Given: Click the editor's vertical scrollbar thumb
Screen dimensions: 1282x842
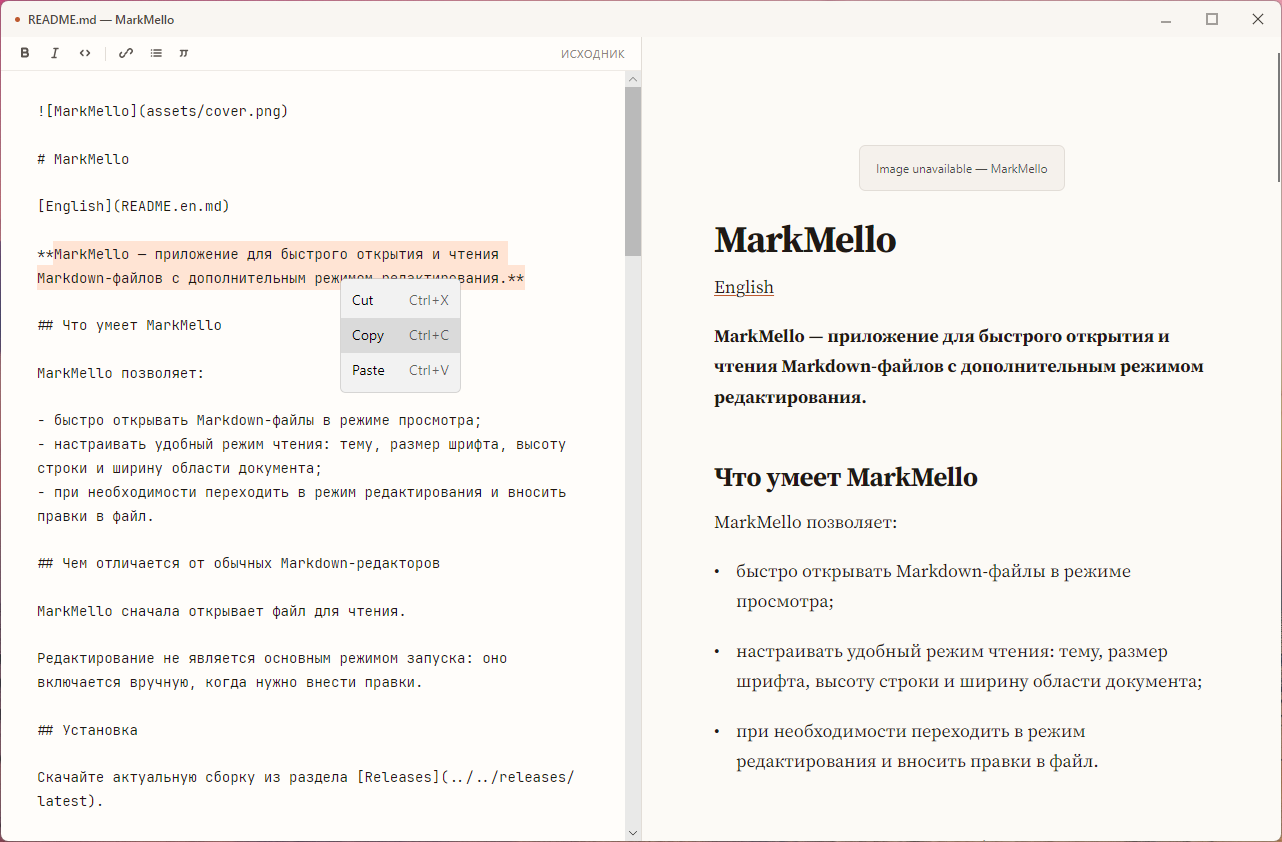Looking at the screenshot, I should coord(633,171).
